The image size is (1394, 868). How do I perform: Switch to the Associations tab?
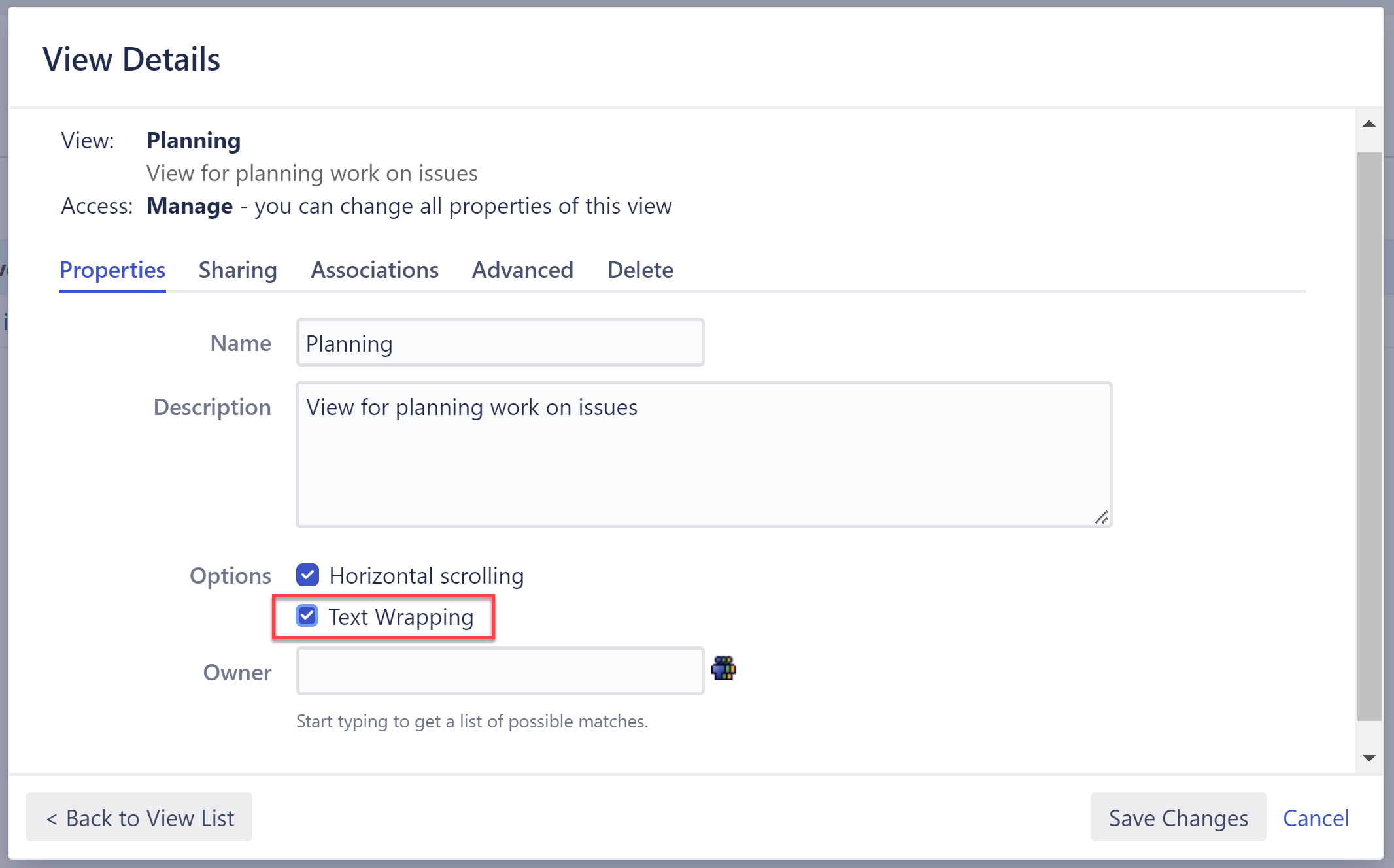pos(373,268)
